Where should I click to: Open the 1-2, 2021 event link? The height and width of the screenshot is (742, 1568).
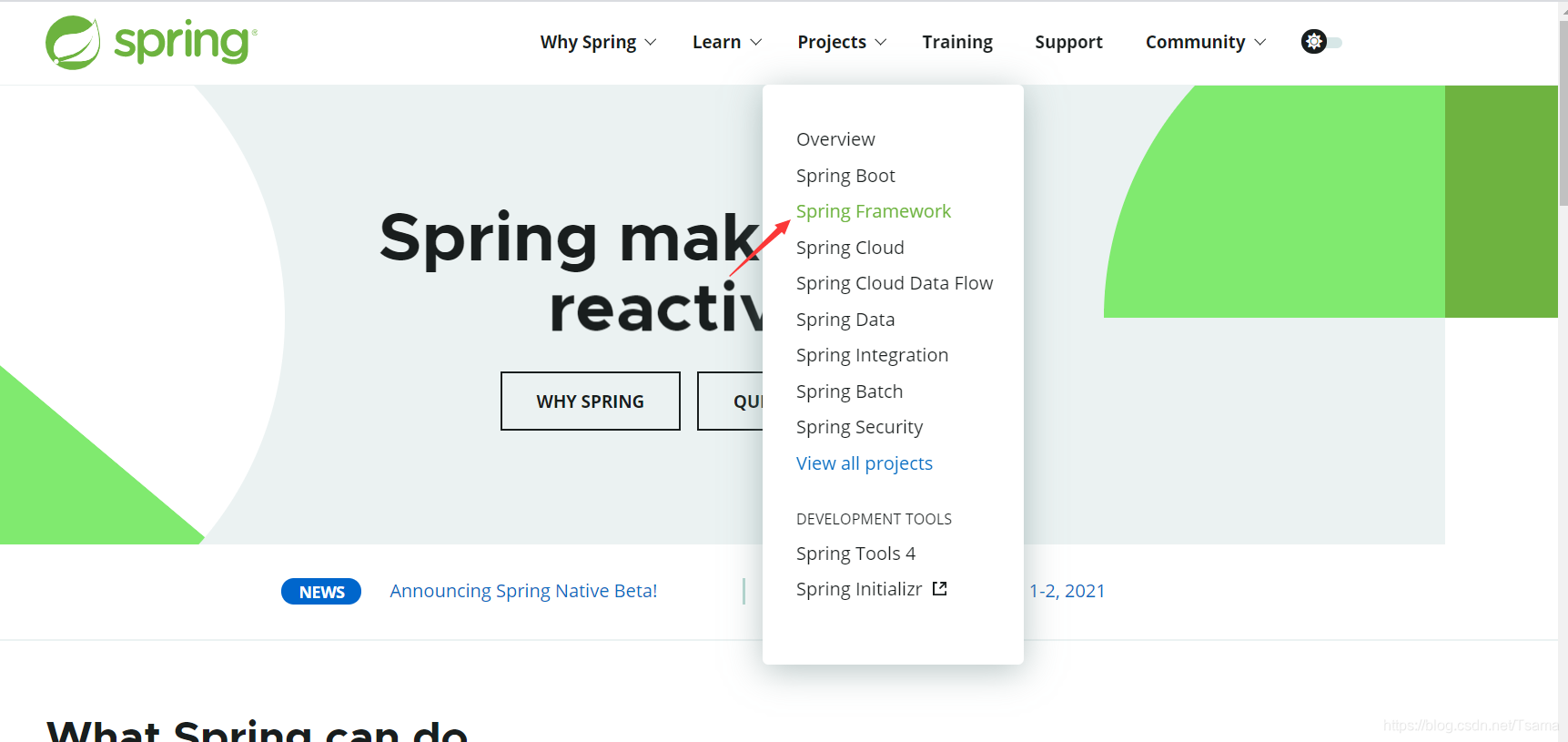(1067, 591)
